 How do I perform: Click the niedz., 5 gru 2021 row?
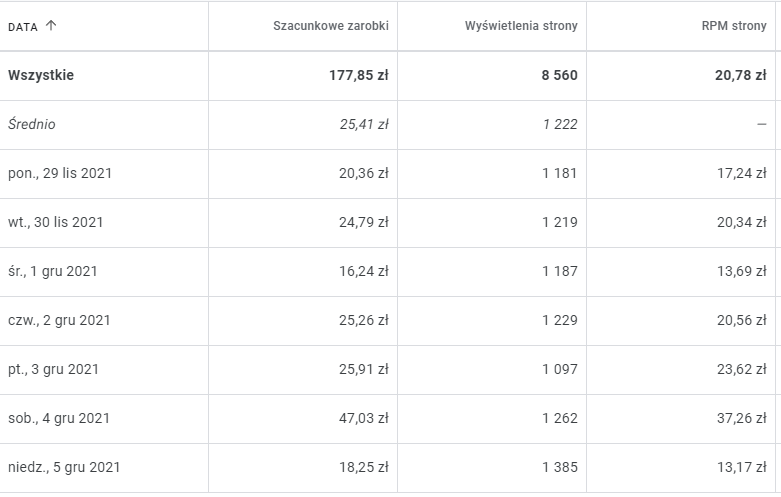[64, 467]
